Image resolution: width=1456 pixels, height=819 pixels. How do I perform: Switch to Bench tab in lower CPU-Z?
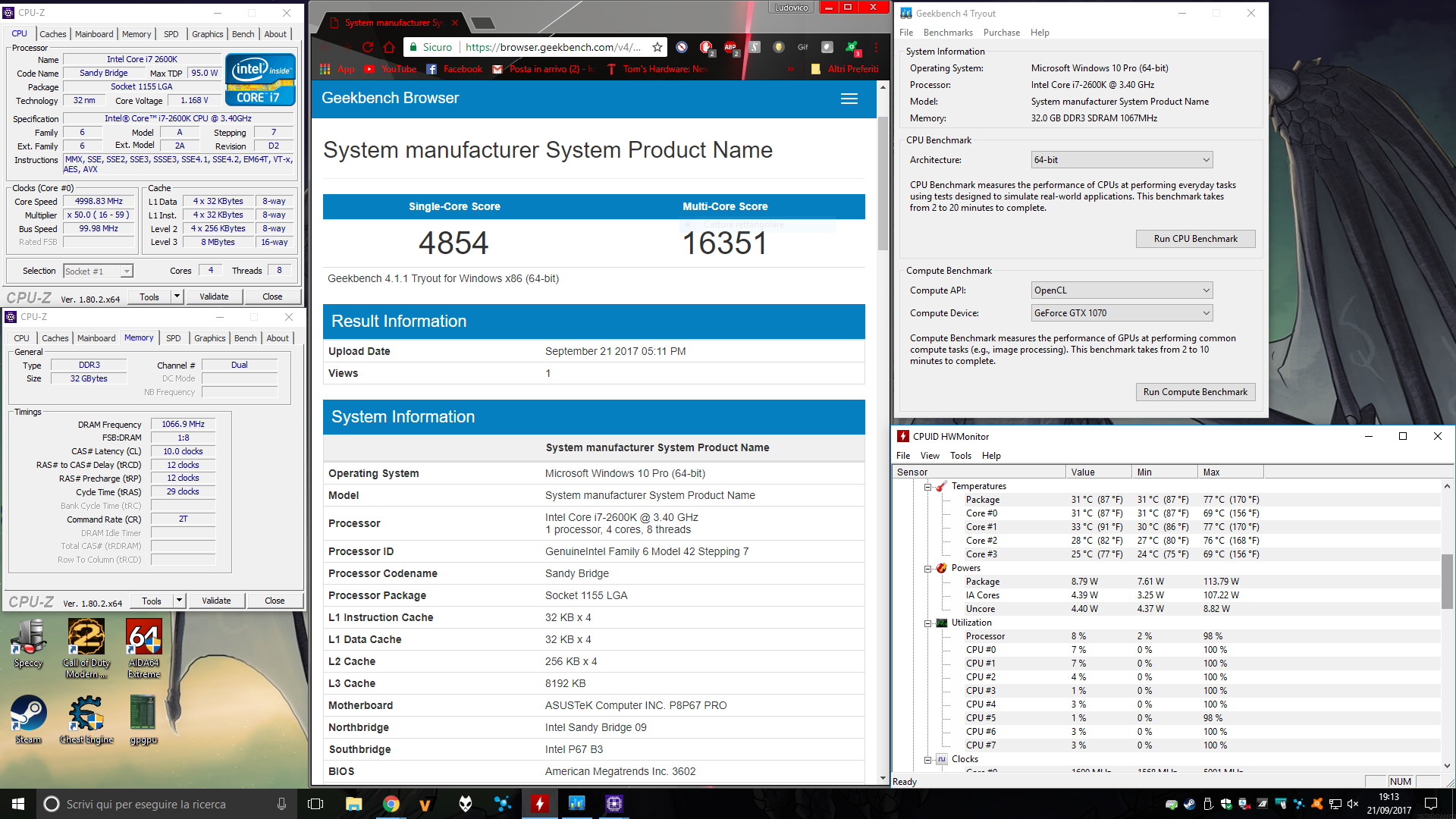(245, 338)
